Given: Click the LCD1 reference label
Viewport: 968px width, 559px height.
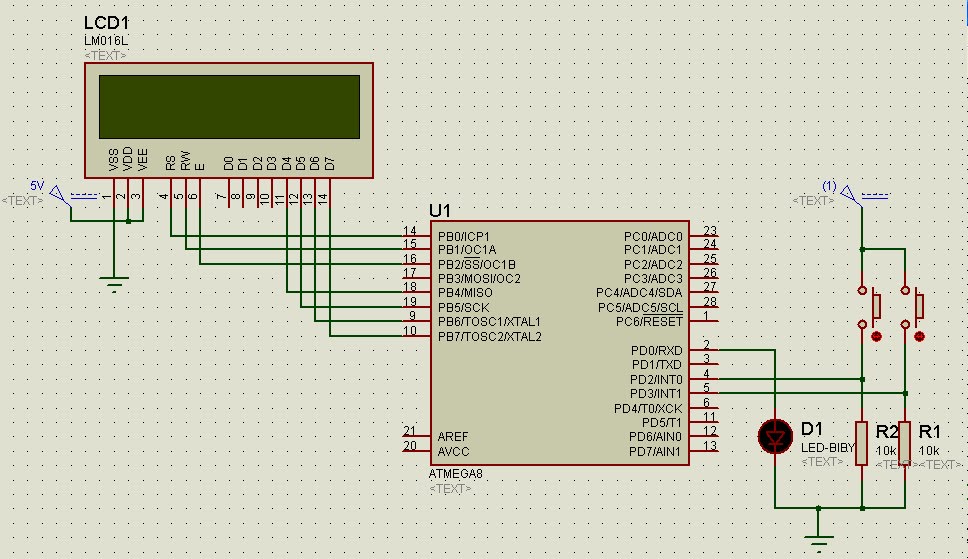Looking at the screenshot, I should [106, 23].
